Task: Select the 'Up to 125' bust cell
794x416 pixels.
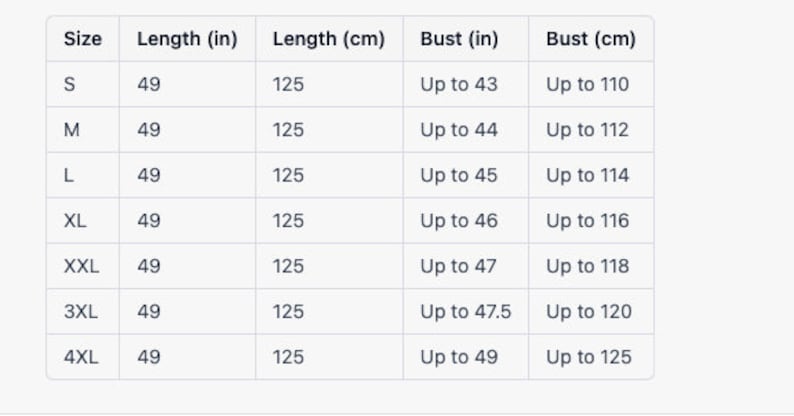Action: click(588, 357)
